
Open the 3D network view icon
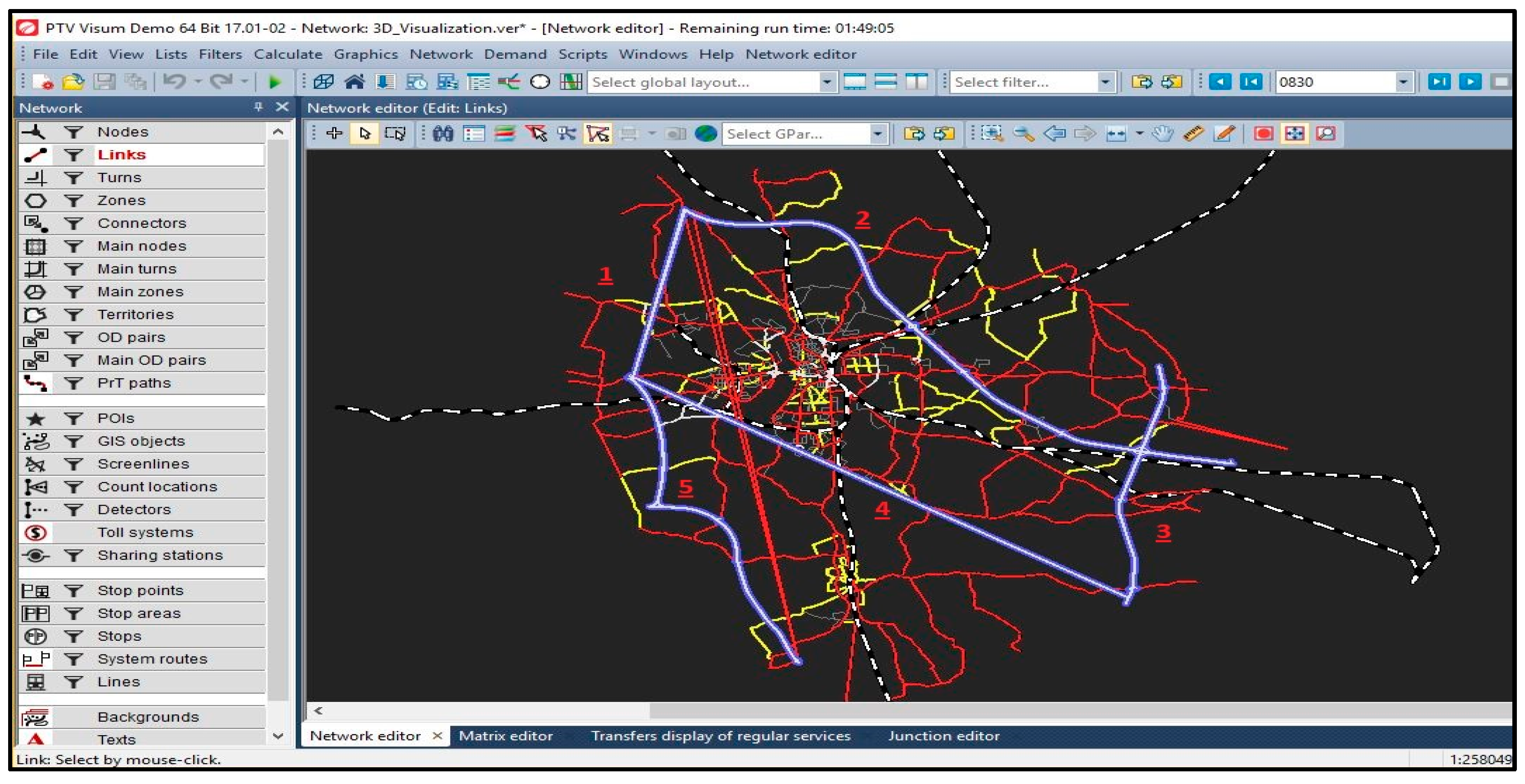click(x=324, y=82)
